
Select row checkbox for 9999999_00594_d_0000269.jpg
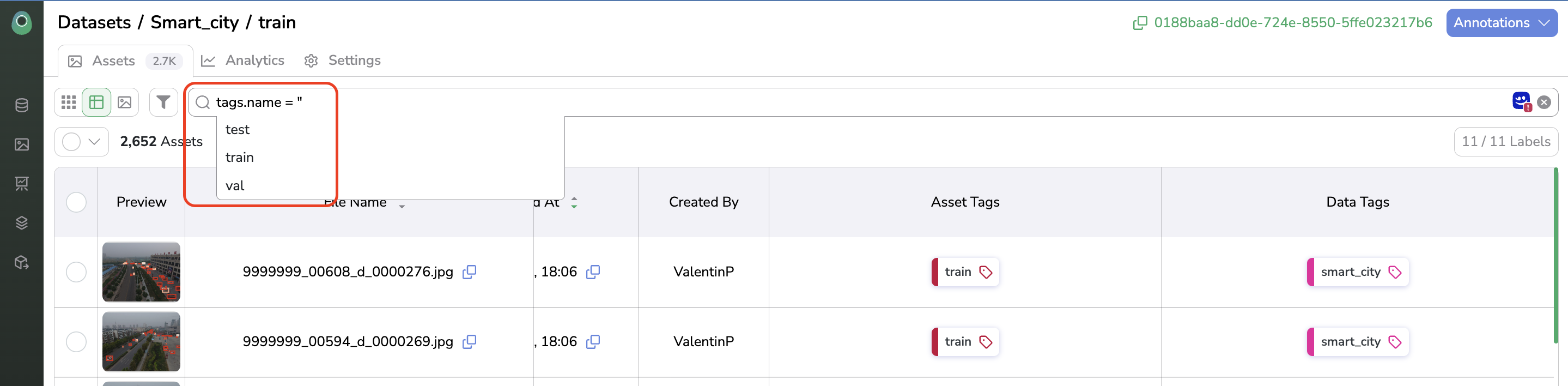pyautogui.click(x=76, y=341)
